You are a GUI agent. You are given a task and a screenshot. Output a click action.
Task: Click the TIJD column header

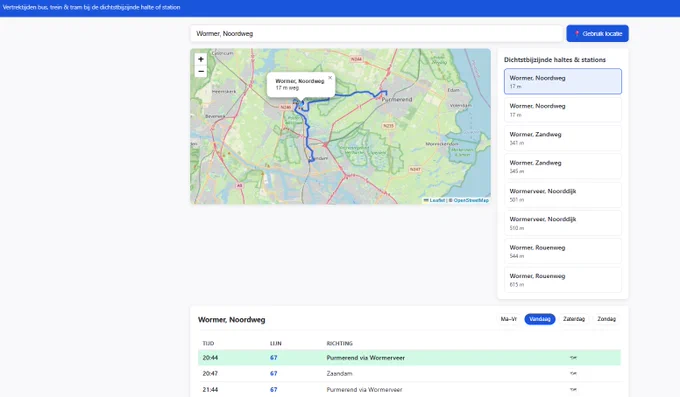(x=208, y=343)
